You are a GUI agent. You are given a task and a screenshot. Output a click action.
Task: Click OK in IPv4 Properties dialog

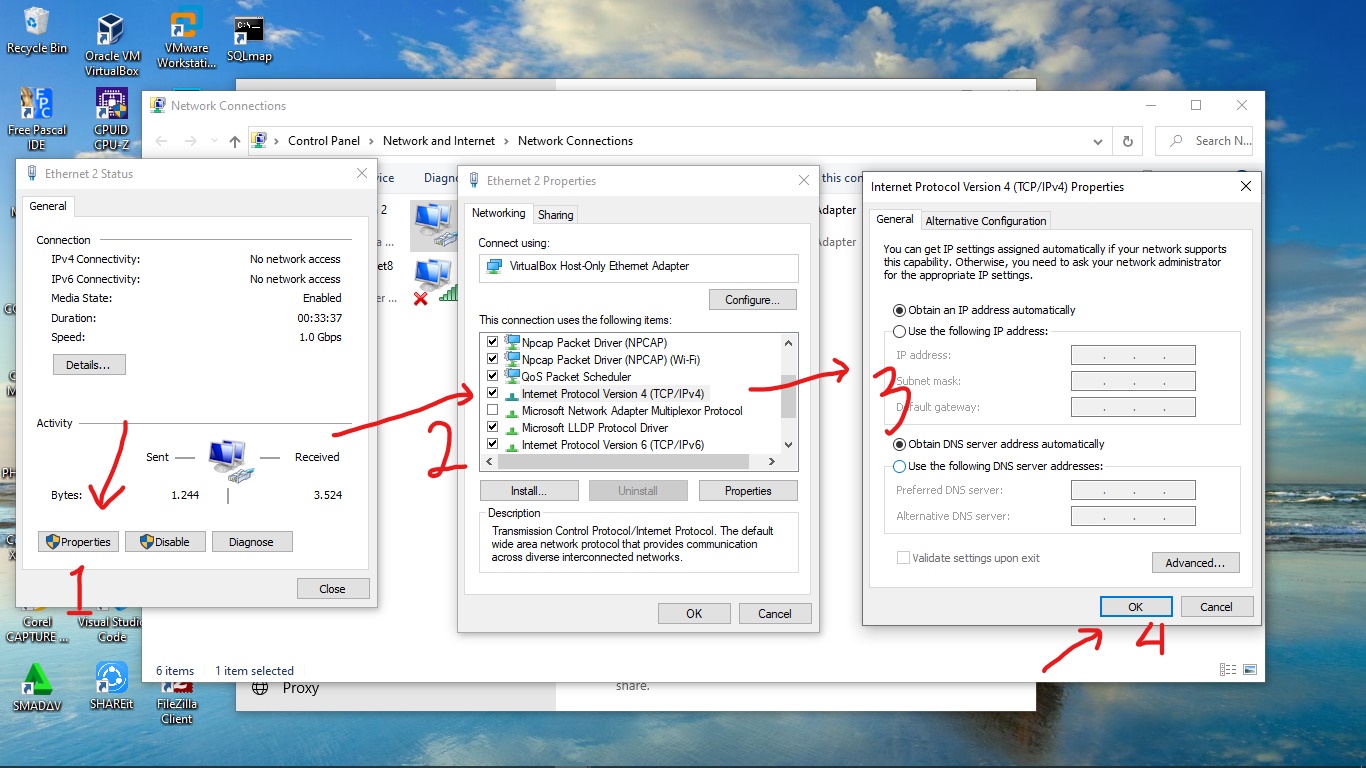click(x=1135, y=606)
